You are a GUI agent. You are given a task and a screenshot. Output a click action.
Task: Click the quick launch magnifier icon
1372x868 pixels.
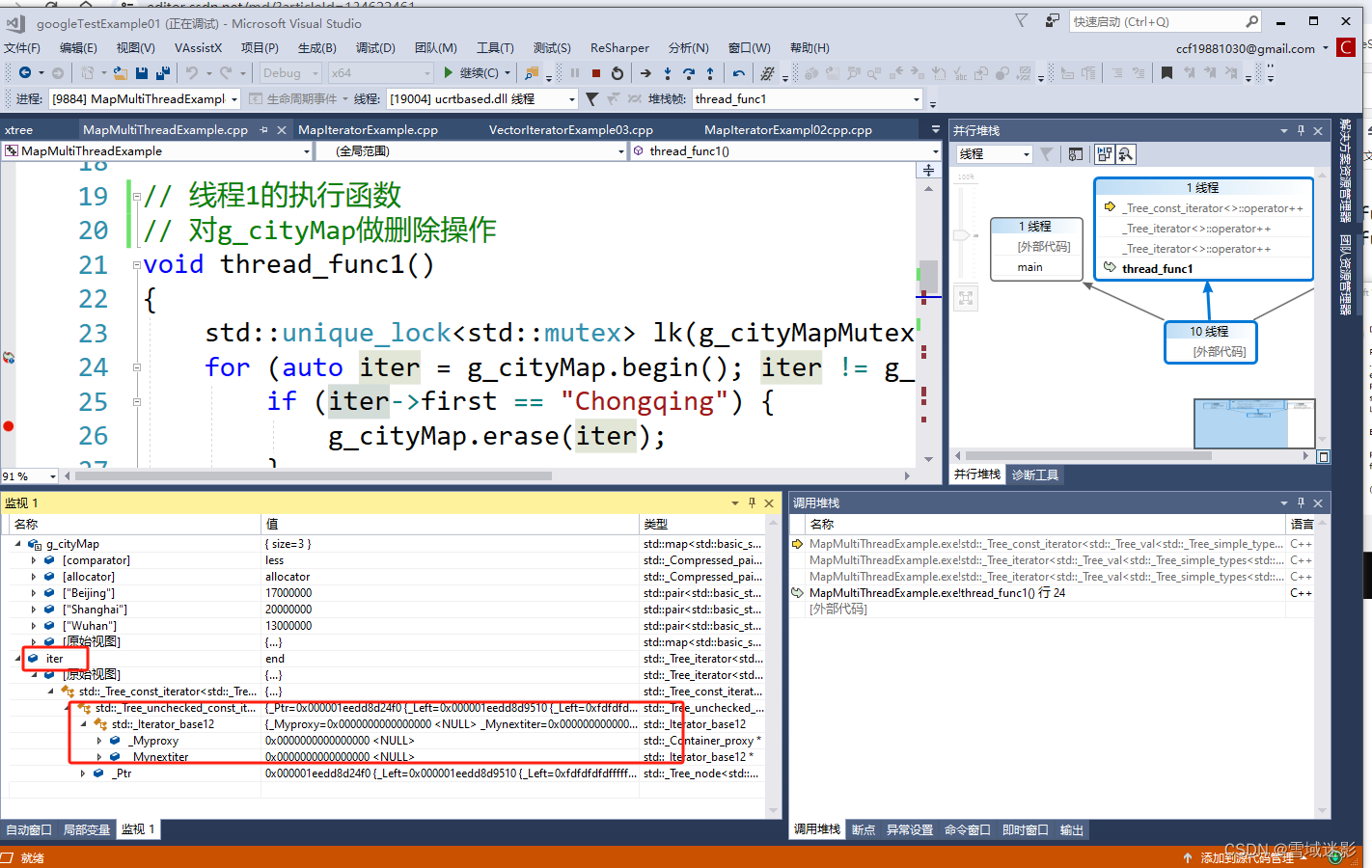click(x=1251, y=21)
